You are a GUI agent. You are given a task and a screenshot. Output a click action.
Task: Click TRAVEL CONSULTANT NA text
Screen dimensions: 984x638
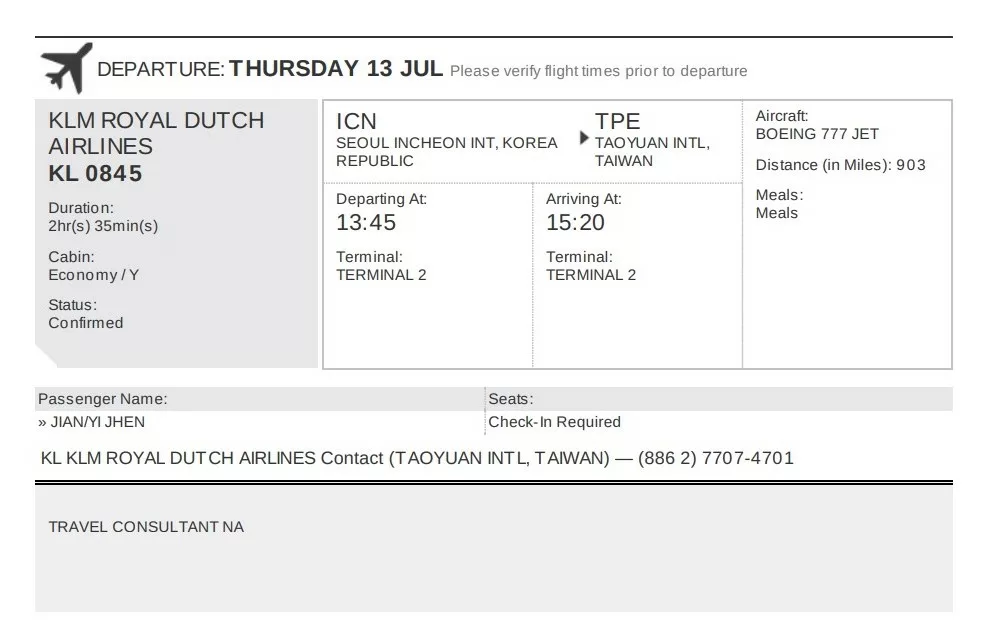pos(146,527)
